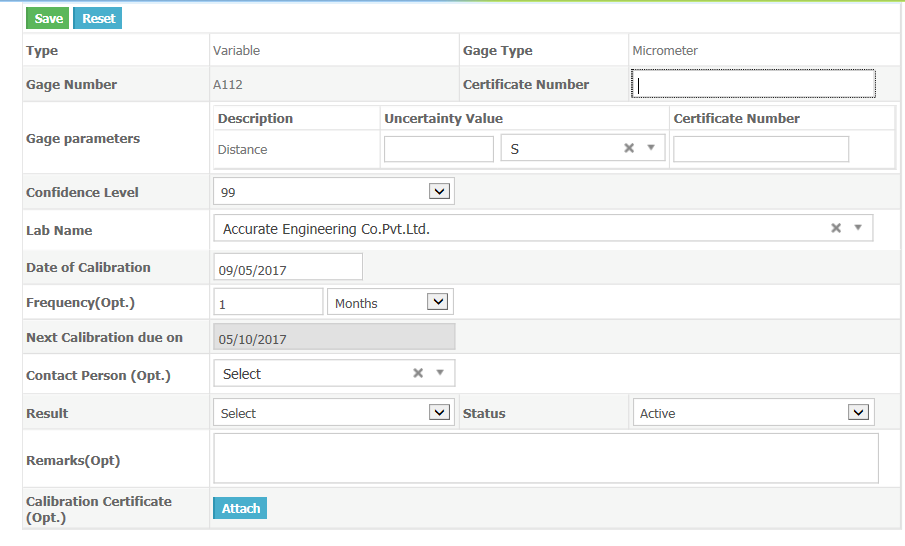This screenshot has width=905, height=546.
Task: Click the Frequency number field
Action: (x=268, y=302)
